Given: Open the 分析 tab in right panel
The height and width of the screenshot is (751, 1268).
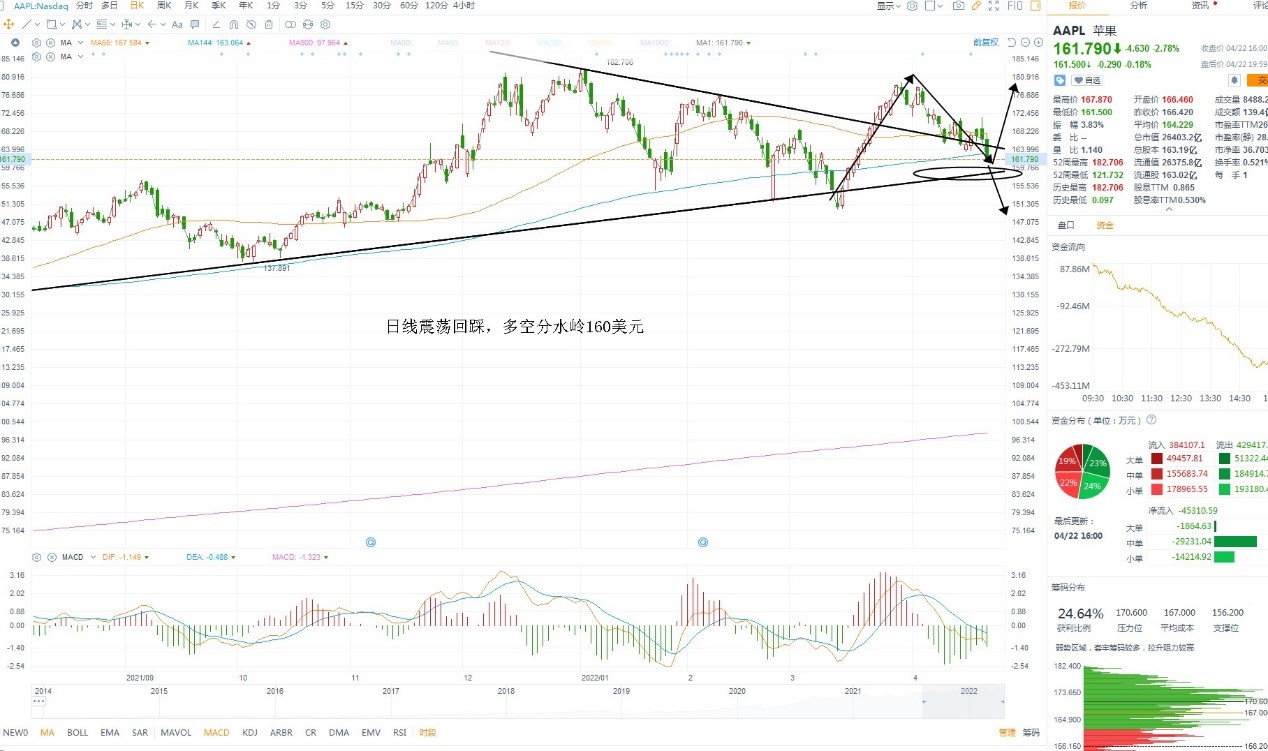Looking at the screenshot, I should tap(1139, 6).
